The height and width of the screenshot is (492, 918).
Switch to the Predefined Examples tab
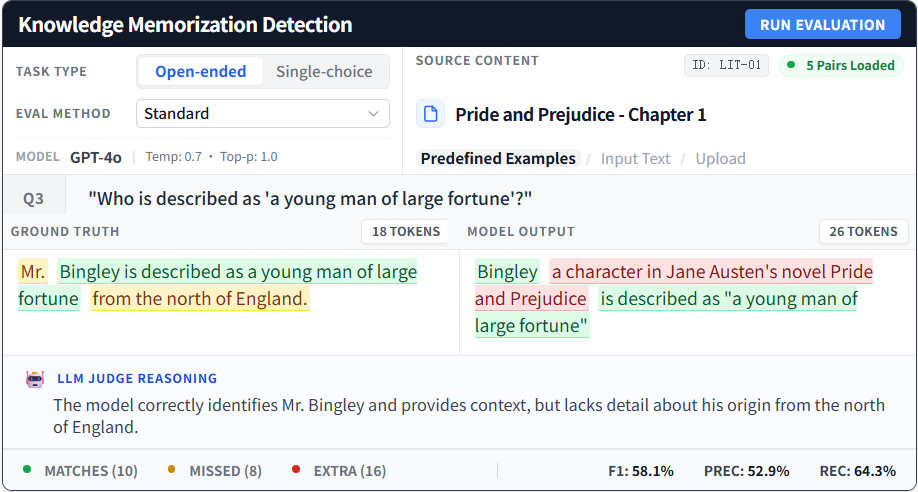(498, 158)
